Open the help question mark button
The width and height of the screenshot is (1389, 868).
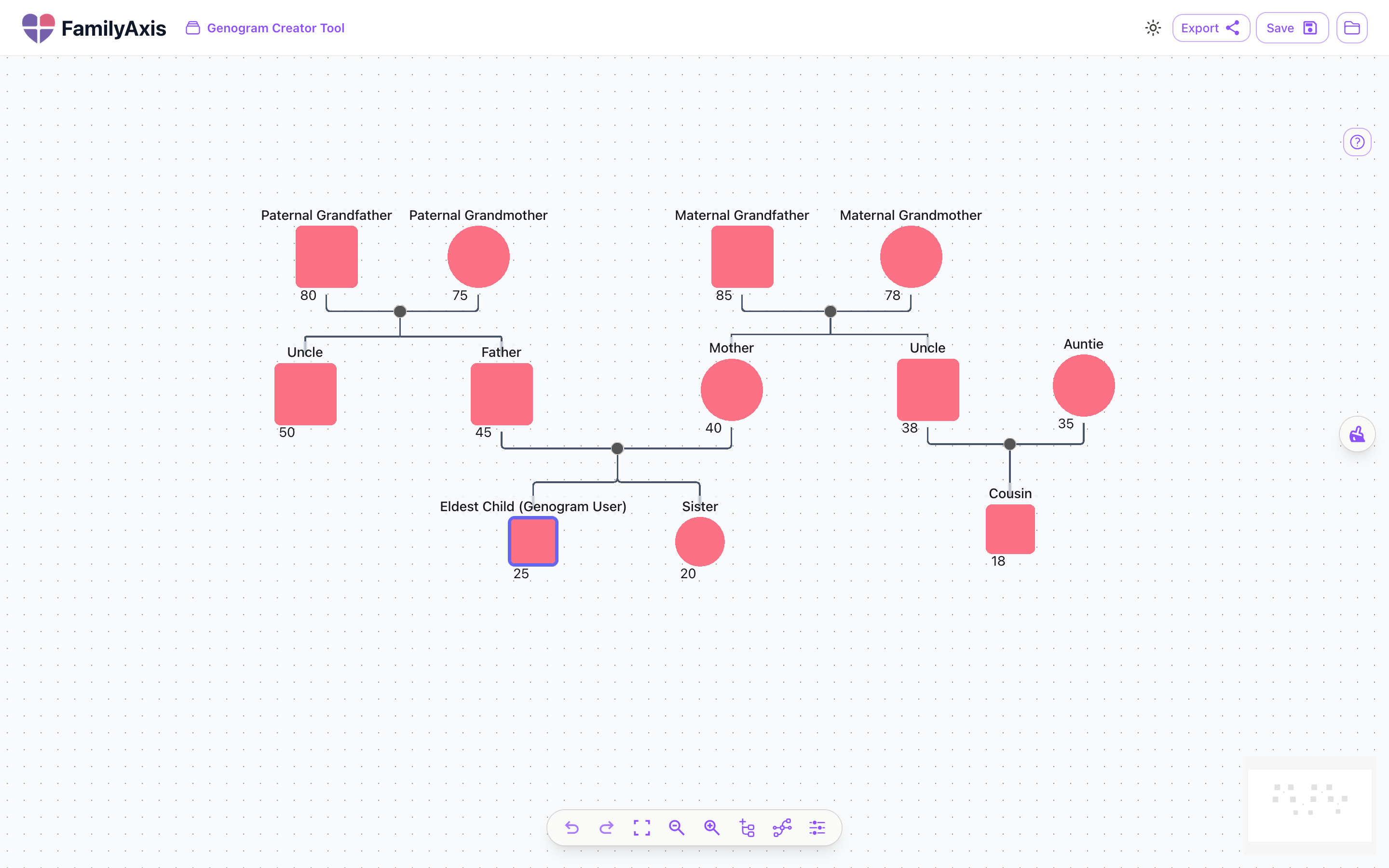click(x=1357, y=142)
